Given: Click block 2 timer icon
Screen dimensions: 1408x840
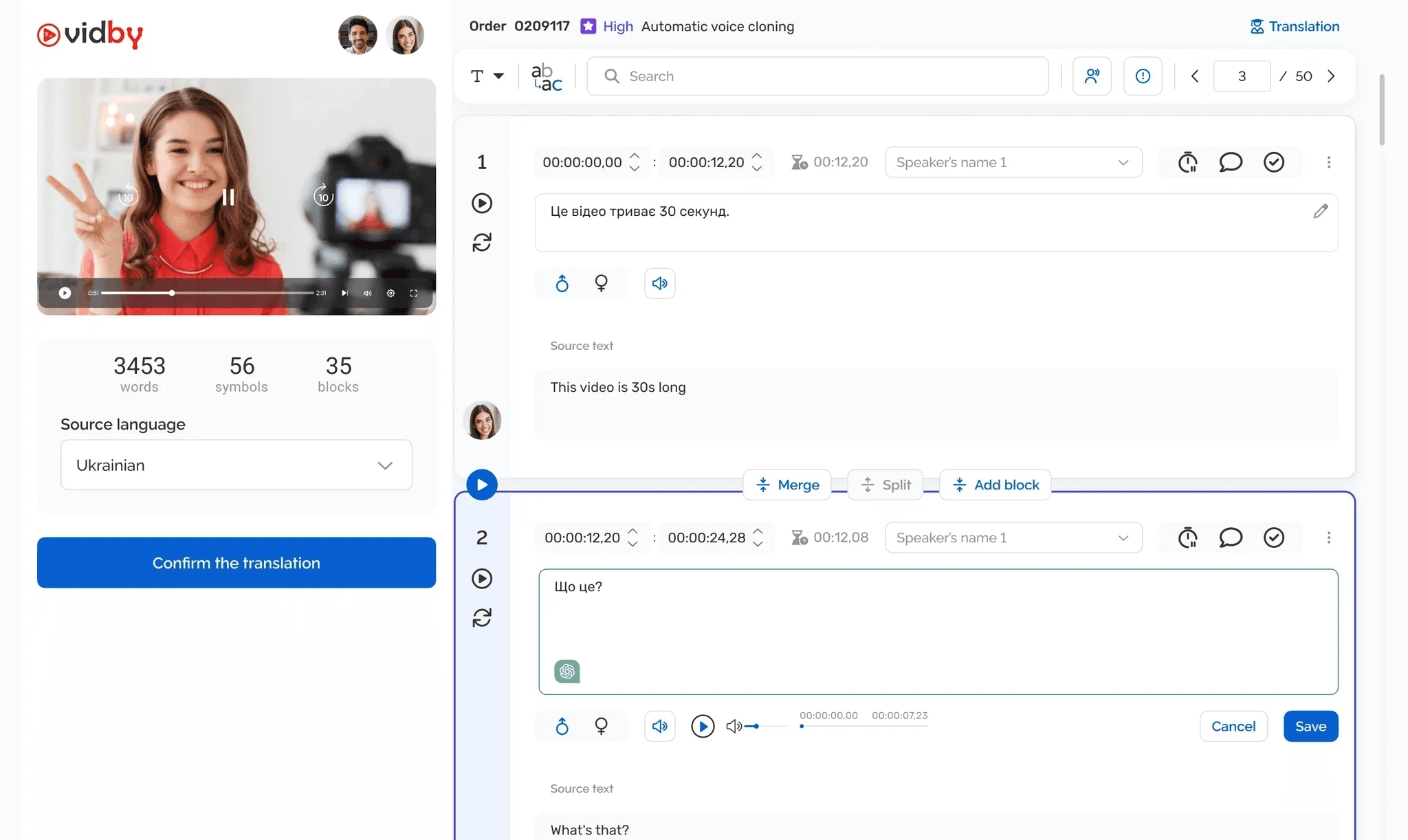Looking at the screenshot, I should [x=1187, y=538].
